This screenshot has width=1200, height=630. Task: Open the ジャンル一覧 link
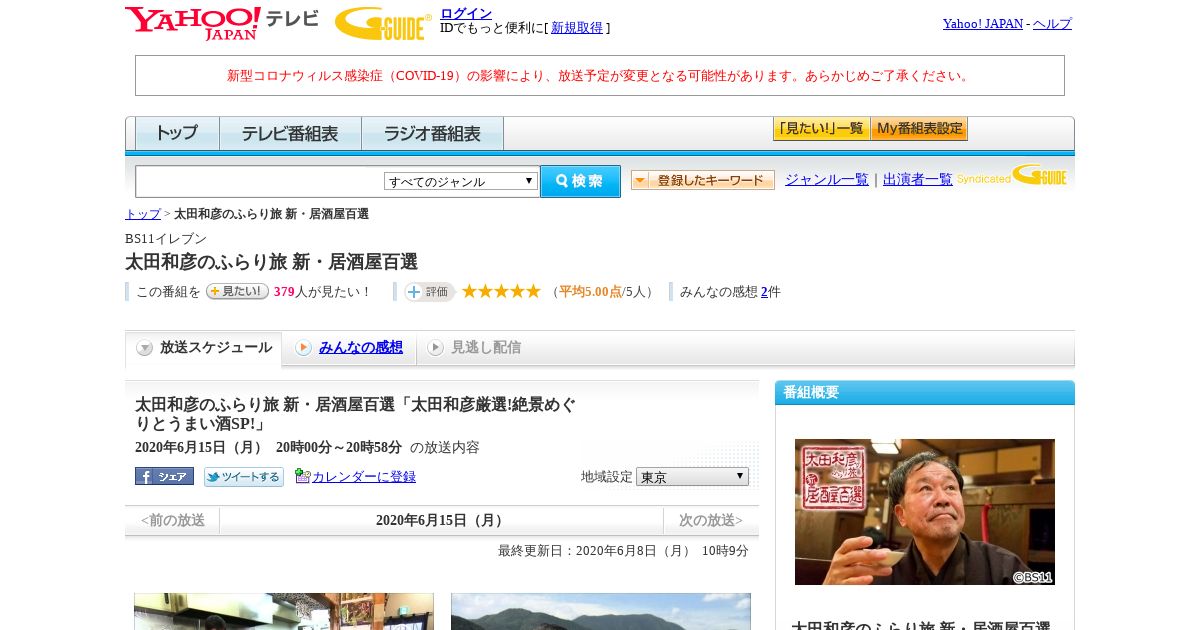(x=827, y=179)
